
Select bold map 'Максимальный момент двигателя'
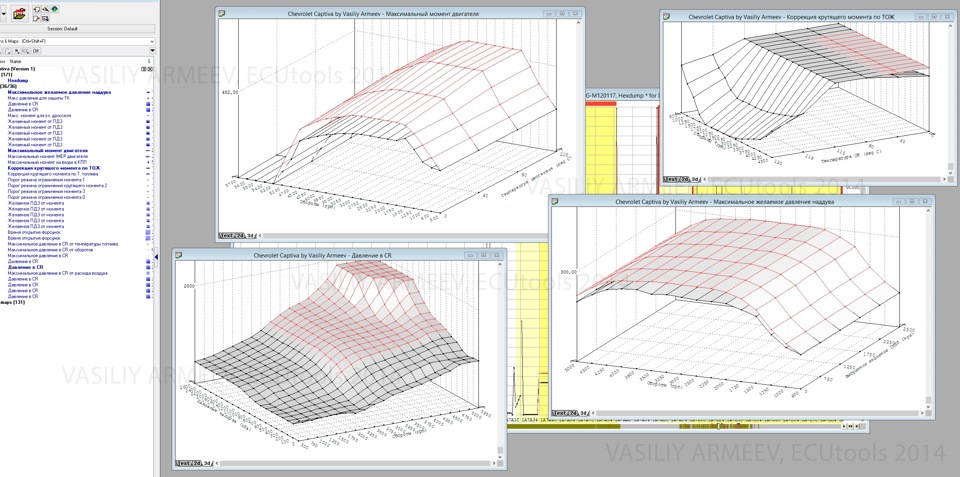coord(47,150)
